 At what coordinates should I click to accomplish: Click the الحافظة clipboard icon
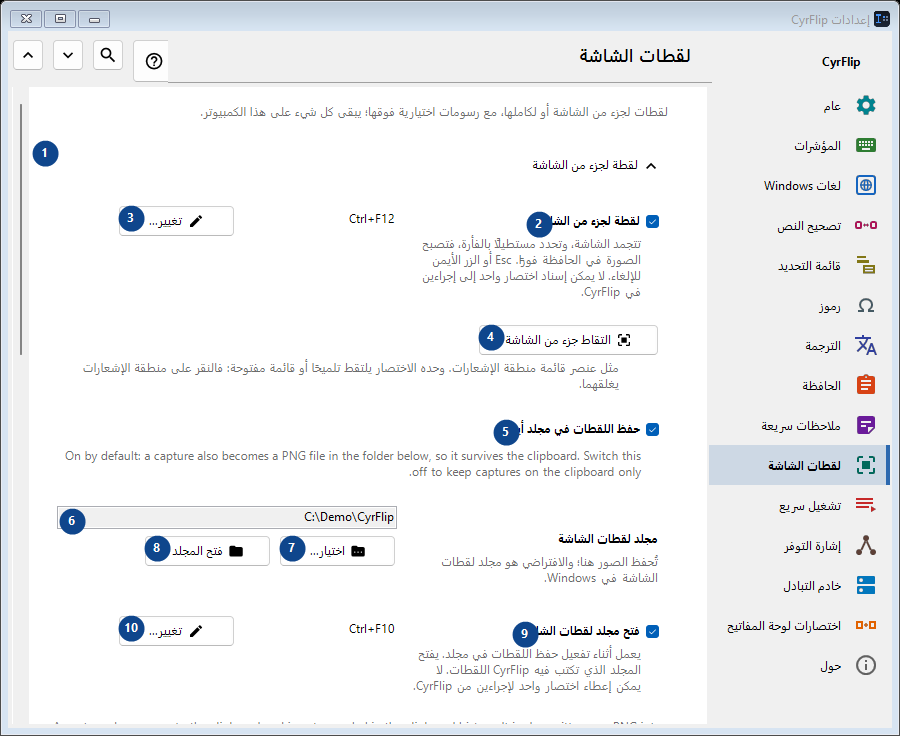[x=866, y=385]
